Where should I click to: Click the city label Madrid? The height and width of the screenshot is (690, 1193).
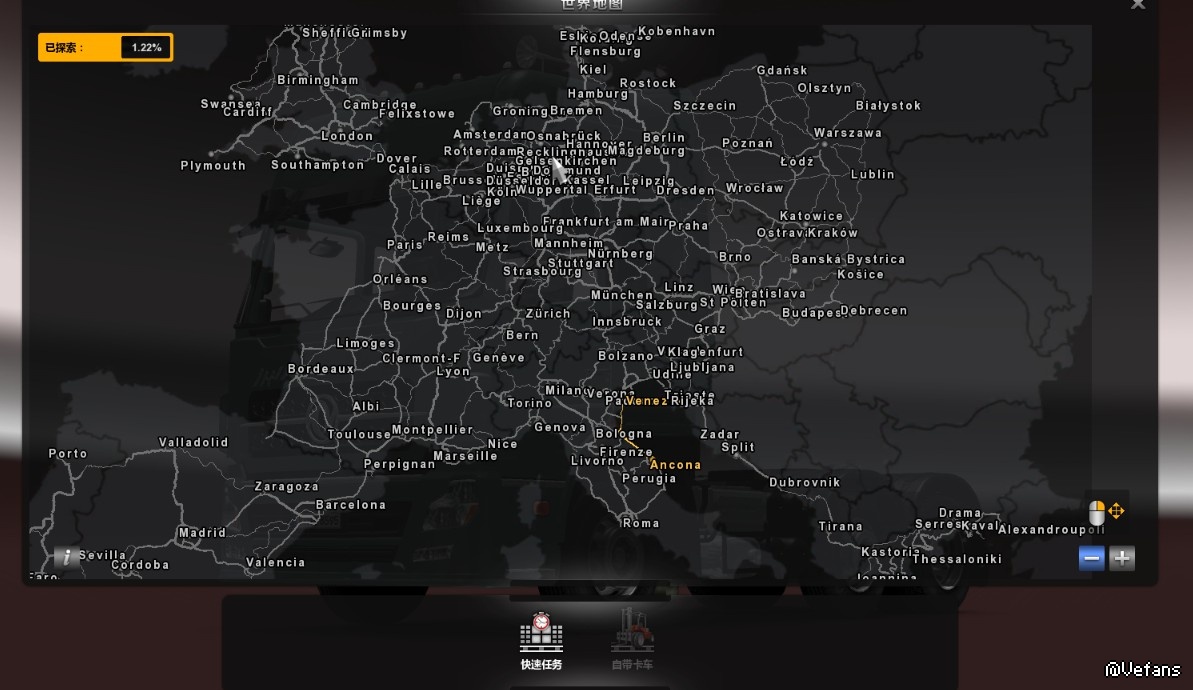click(202, 533)
